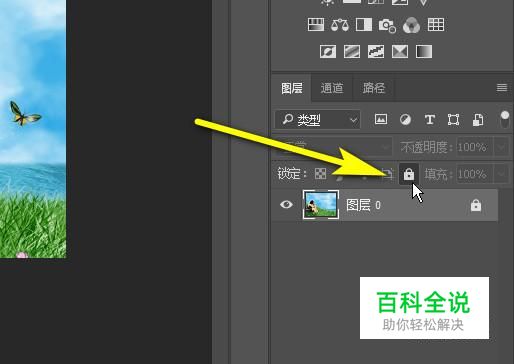Select the 图层 0 layer thumbnail
Viewport: 514px width, 364px height.
[x=321, y=205]
